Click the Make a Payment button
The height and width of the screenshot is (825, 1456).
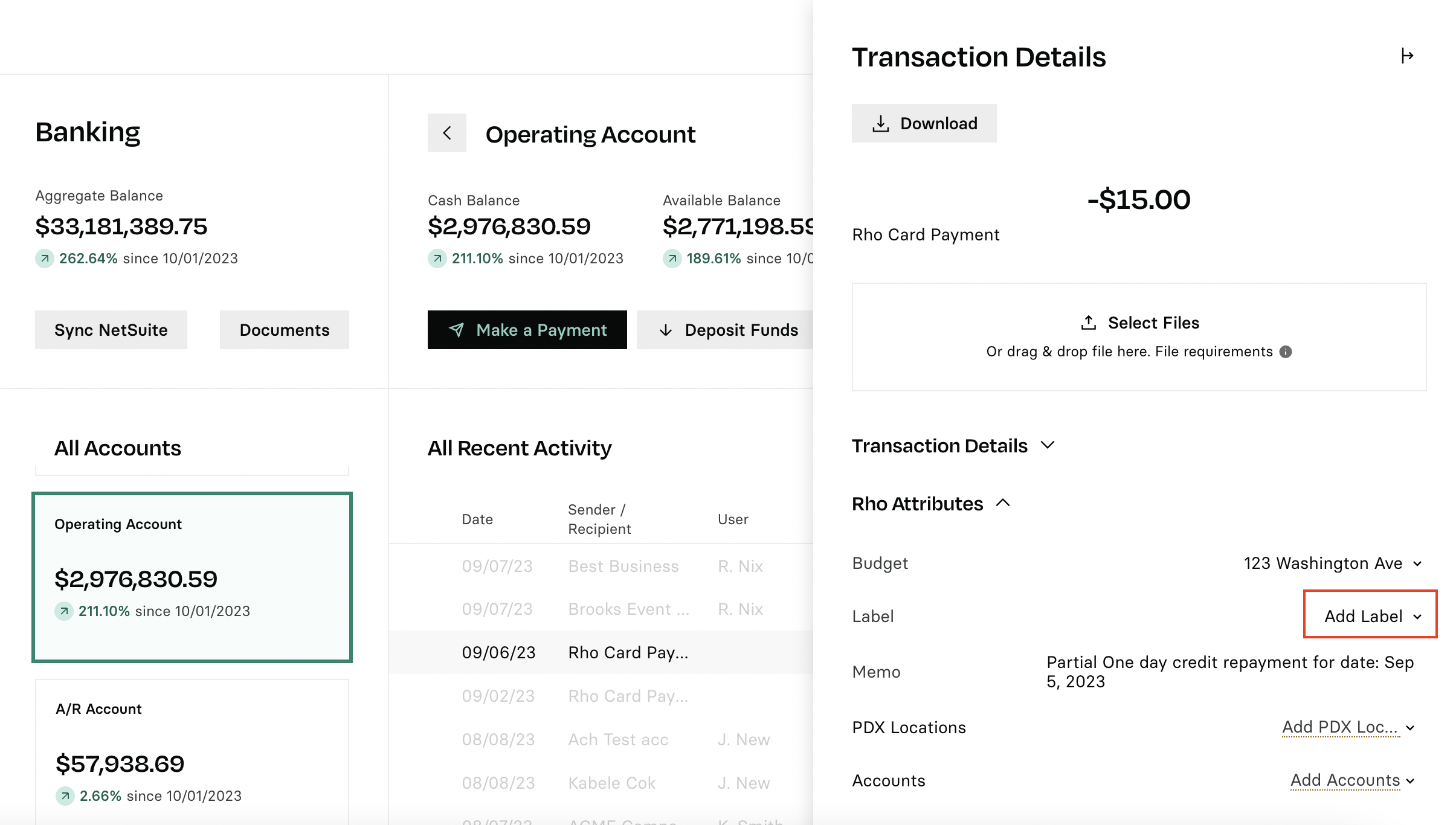click(x=527, y=330)
